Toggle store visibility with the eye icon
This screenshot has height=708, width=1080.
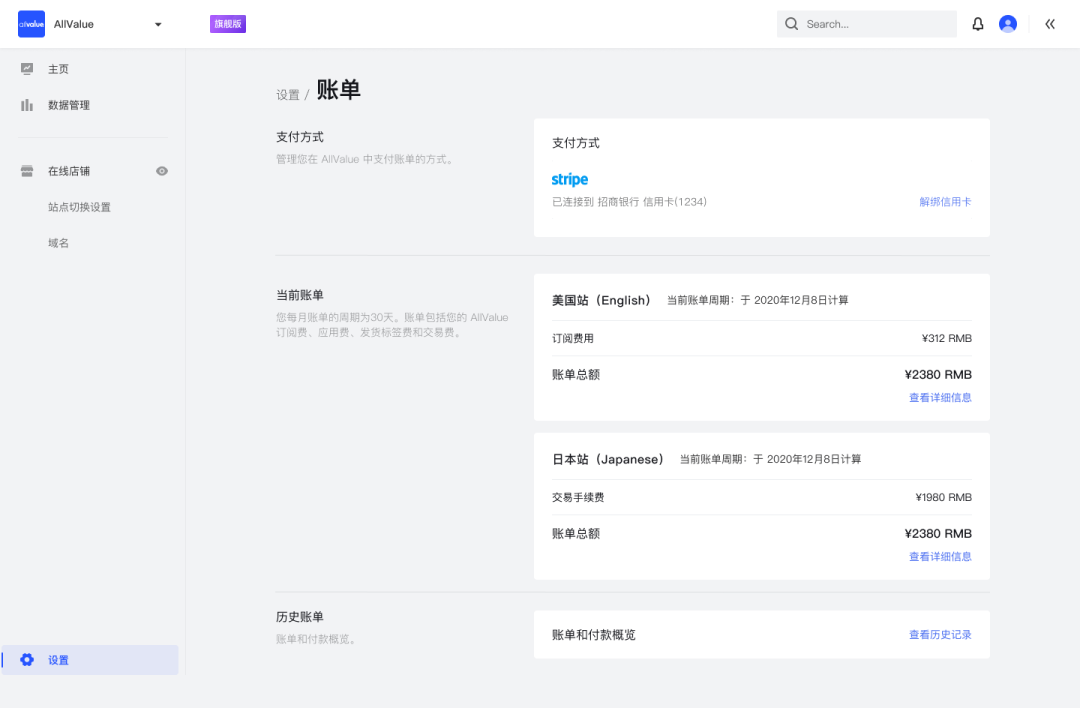(x=162, y=171)
